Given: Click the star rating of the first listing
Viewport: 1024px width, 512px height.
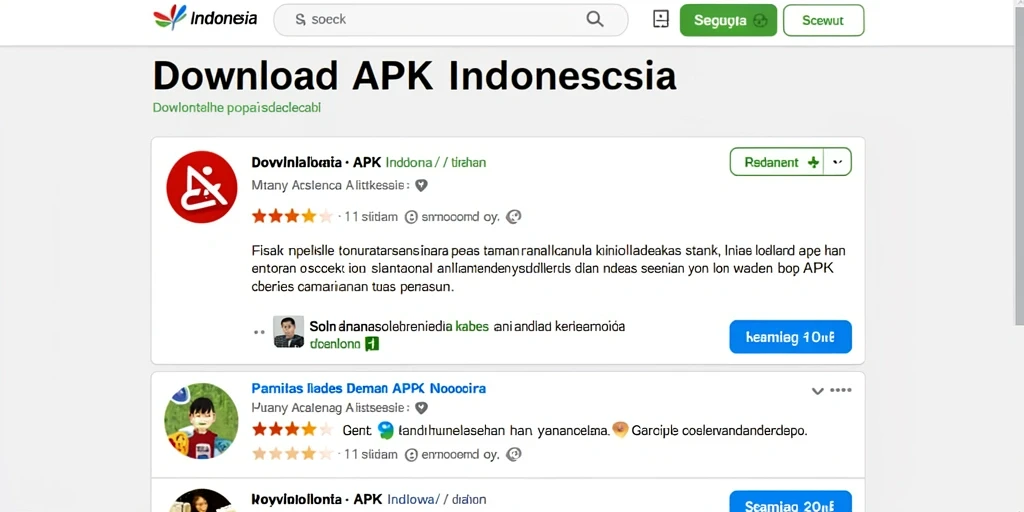Looking at the screenshot, I should coord(292,216).
